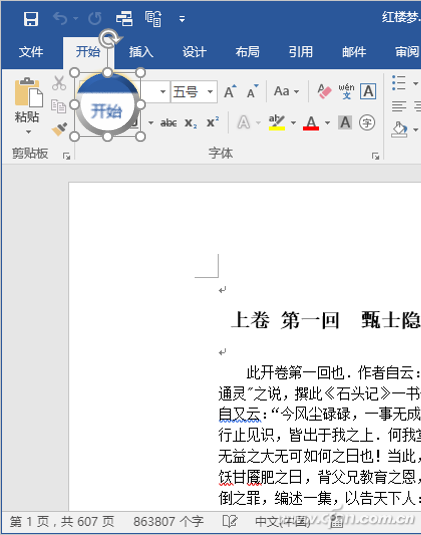This screenshot has width=421, height=535.
Task: Expand the text effects dropdown arrow
Action: (258, 122)
